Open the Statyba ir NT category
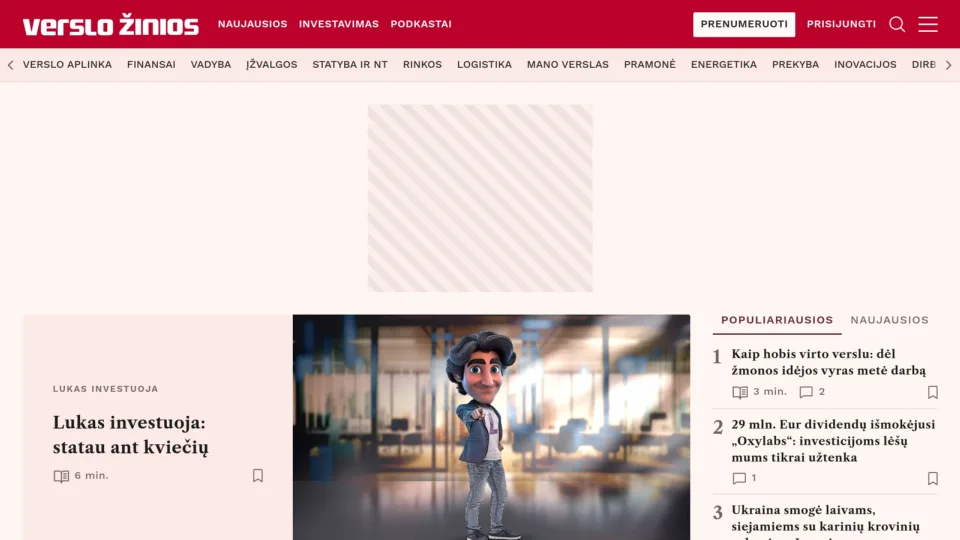The width and height of the screenshot is (960, 540). click(350, 64)
